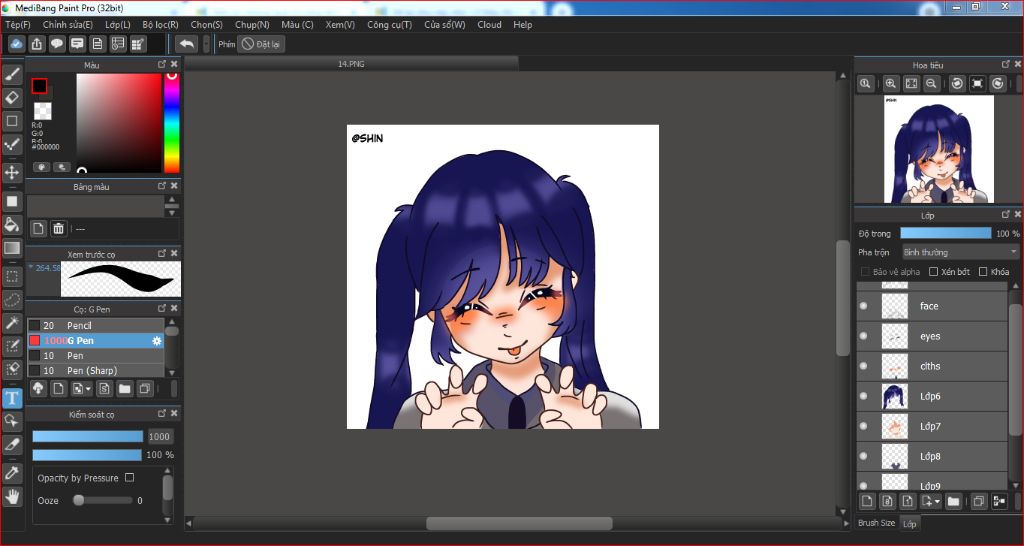Screen dimensions: 1024x546
Task: Open the Pha trộn blend mode dropdown
Action: click(x=960, y=252)
